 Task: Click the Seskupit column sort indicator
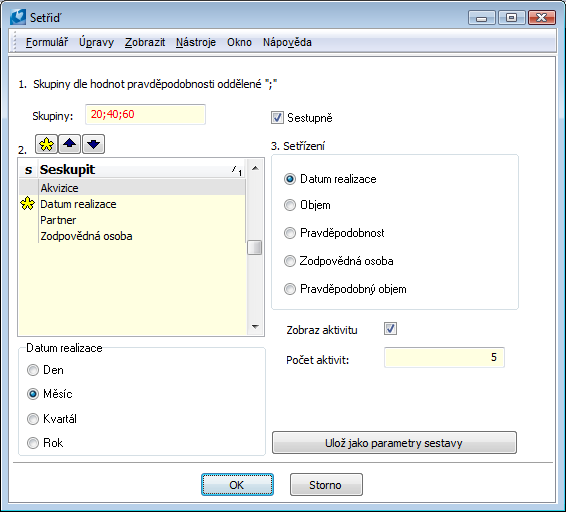pos(237,170)
